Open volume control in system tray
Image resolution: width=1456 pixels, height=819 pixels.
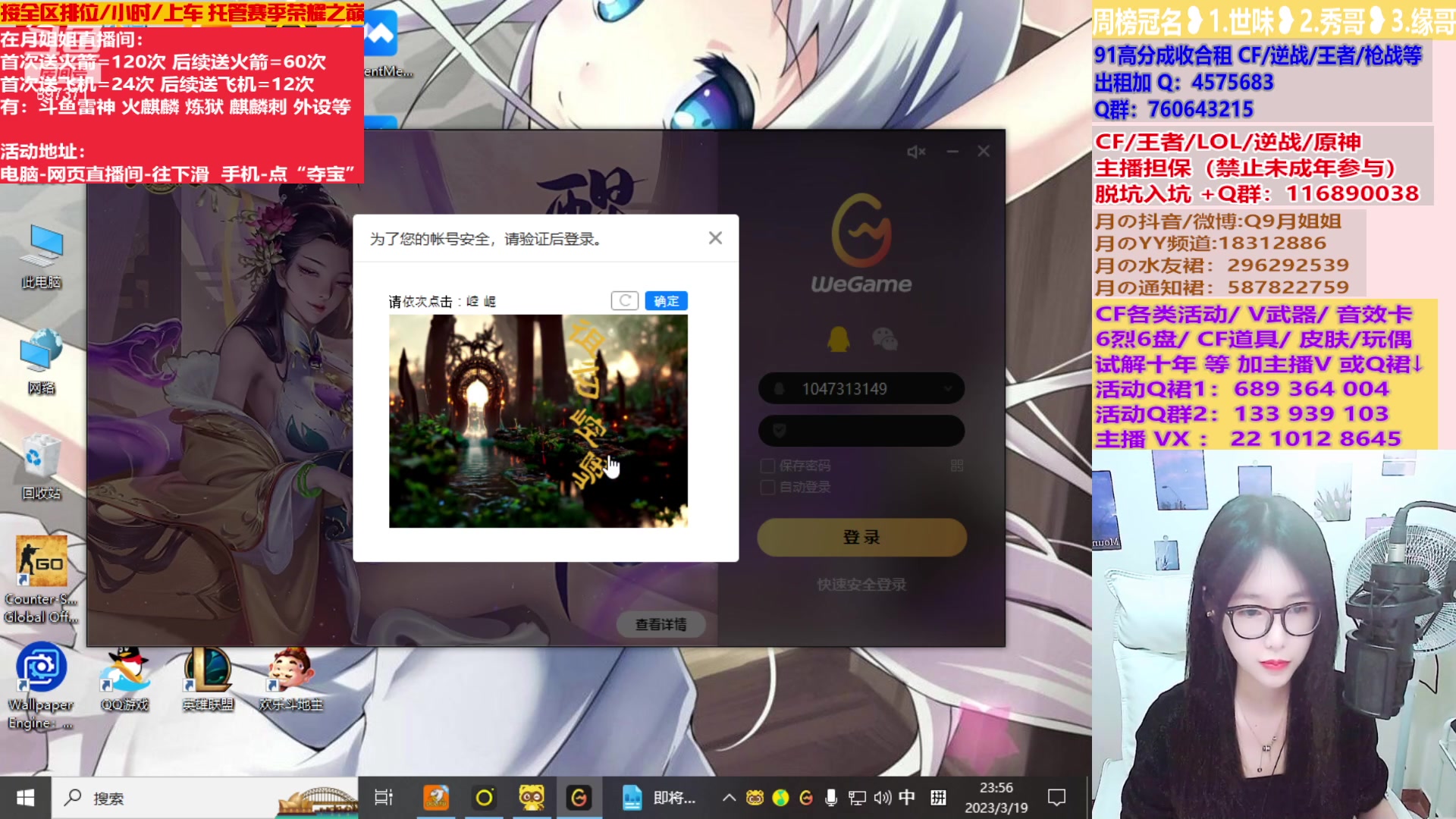coord(882,798)
